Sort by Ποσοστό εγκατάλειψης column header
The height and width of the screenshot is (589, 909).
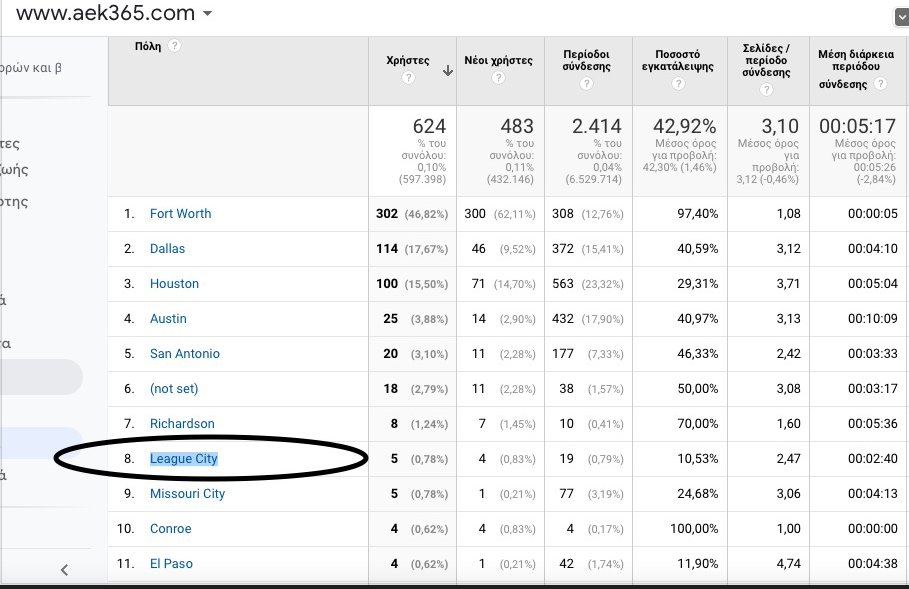[677, 60]
